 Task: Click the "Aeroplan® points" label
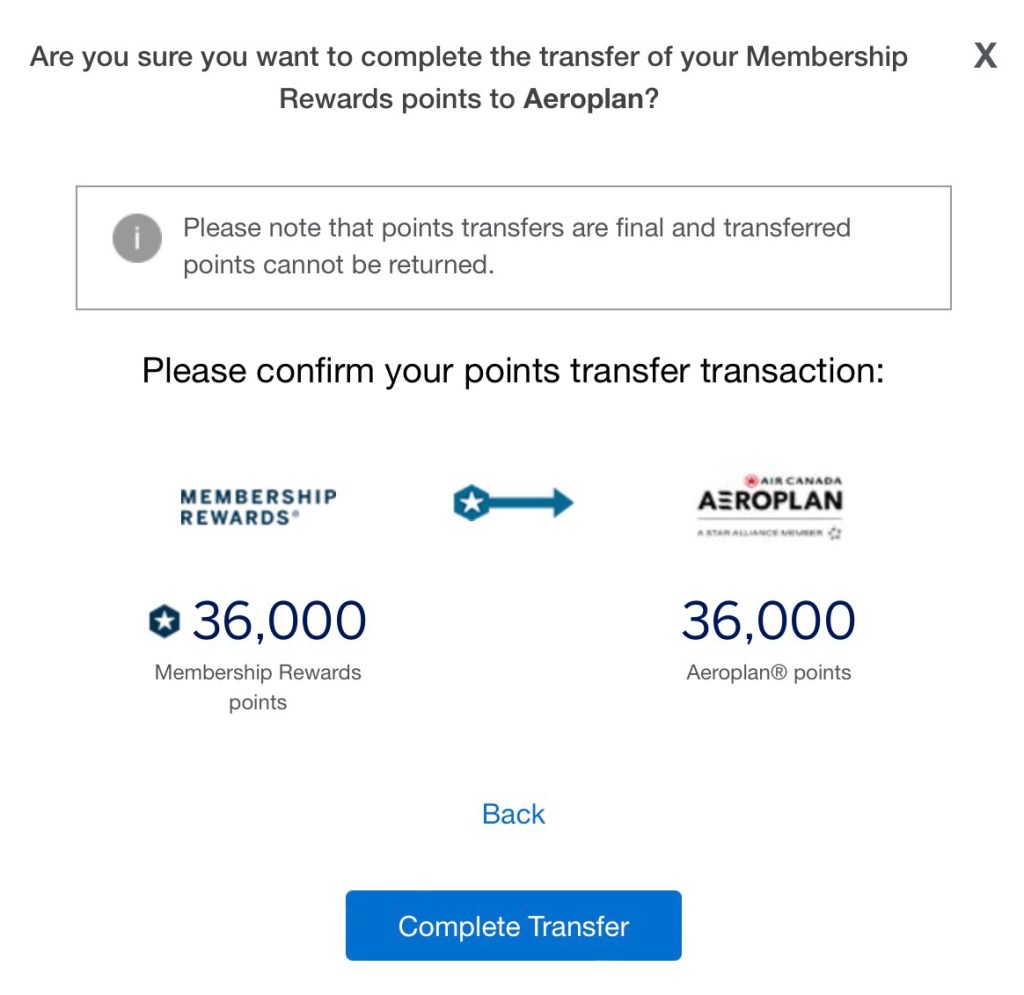768,673
